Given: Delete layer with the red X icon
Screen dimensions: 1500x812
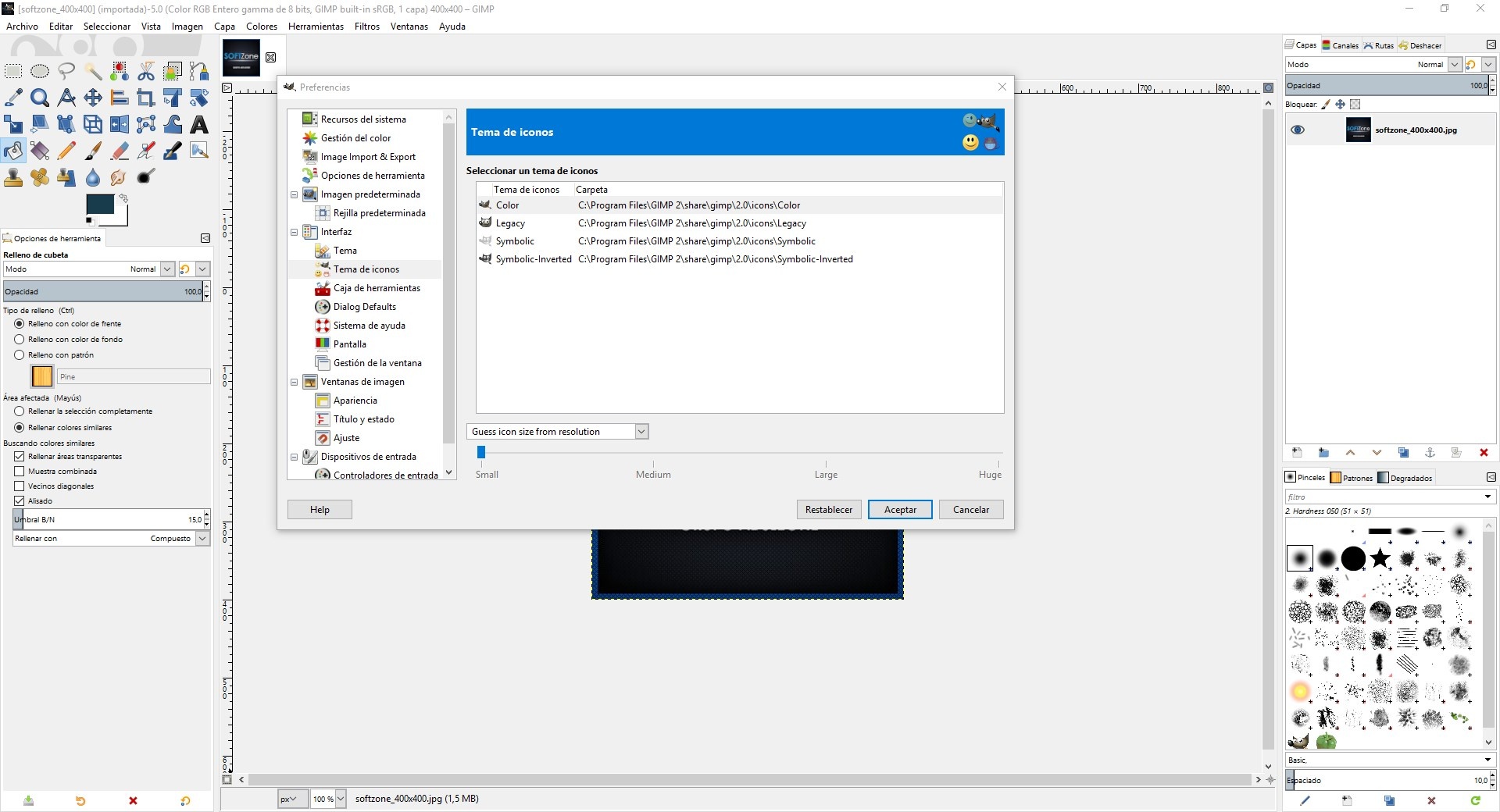Looking at the screenshot, I should pos(1484,453).
